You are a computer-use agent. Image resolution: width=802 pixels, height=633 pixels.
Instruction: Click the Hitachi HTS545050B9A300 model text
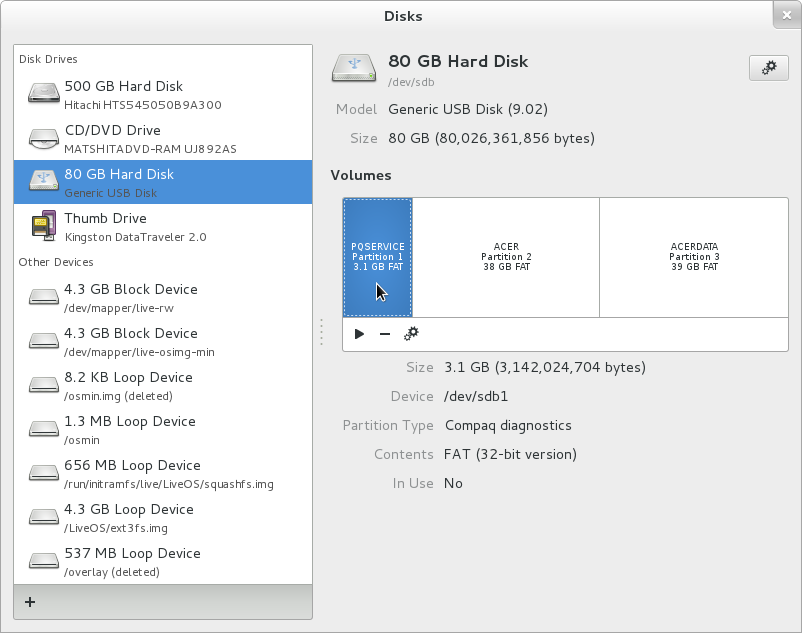pos(143,105)
